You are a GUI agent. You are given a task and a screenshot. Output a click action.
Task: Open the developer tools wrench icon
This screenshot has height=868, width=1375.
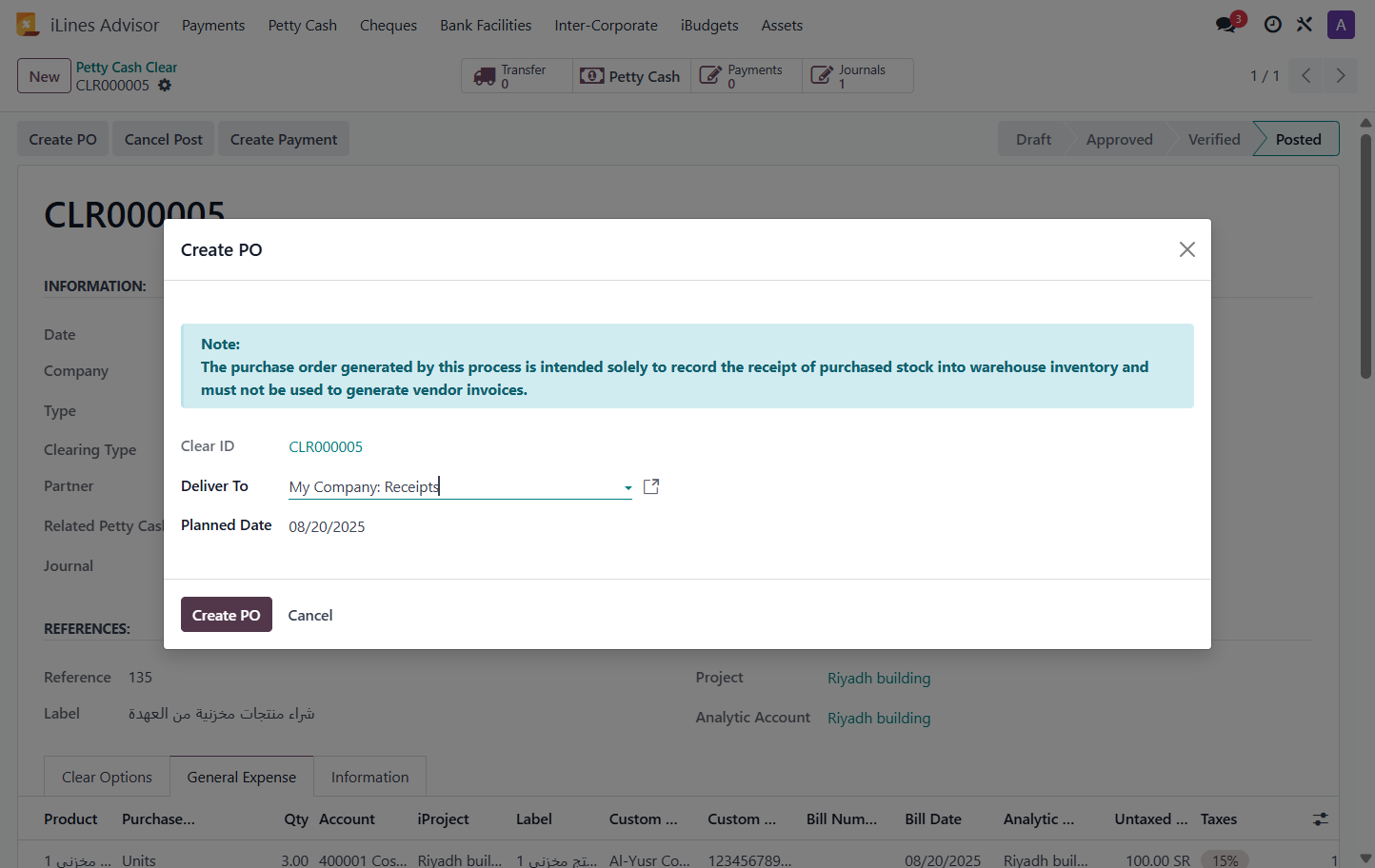pos(1305,25)
